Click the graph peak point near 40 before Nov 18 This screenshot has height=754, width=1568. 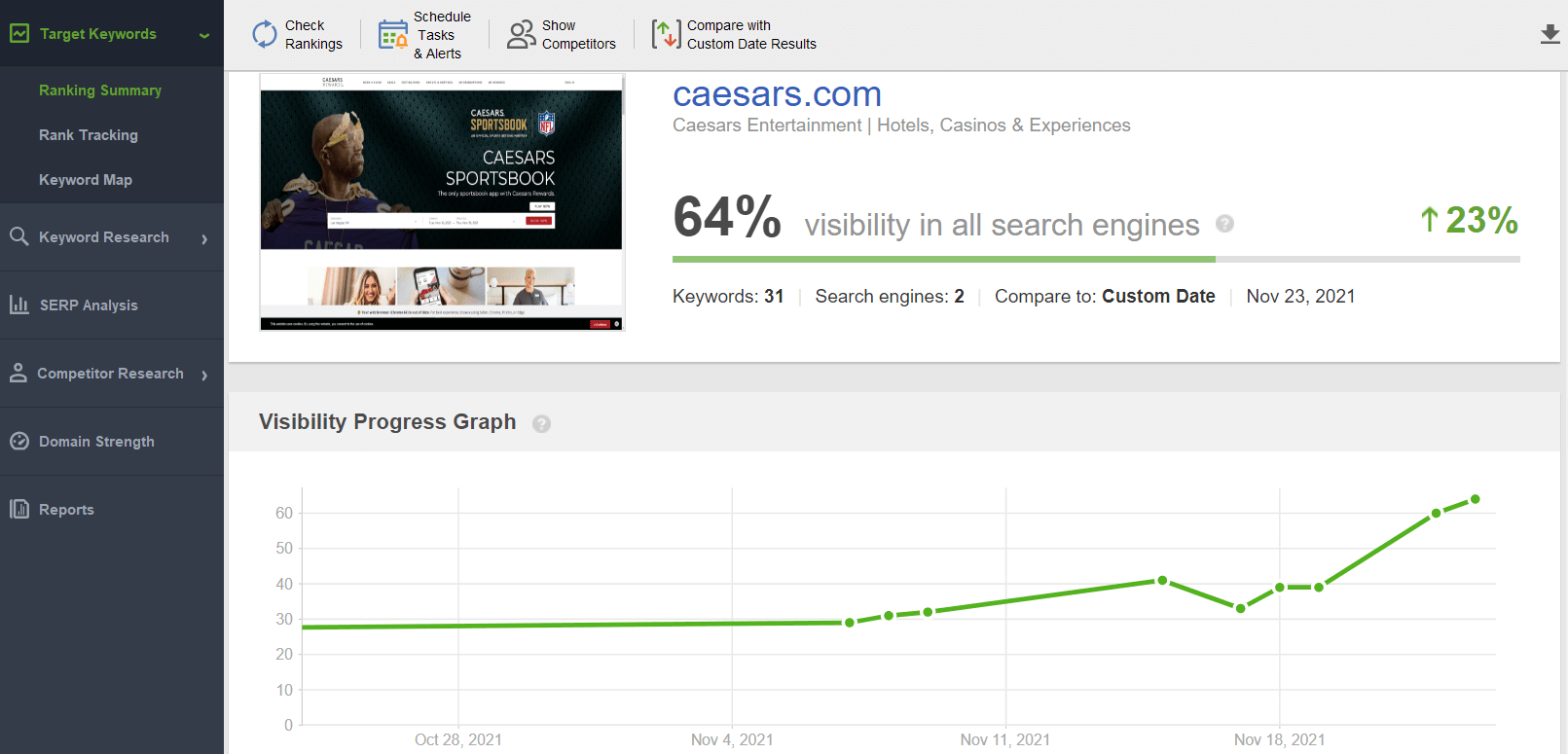pos(1162,581)
